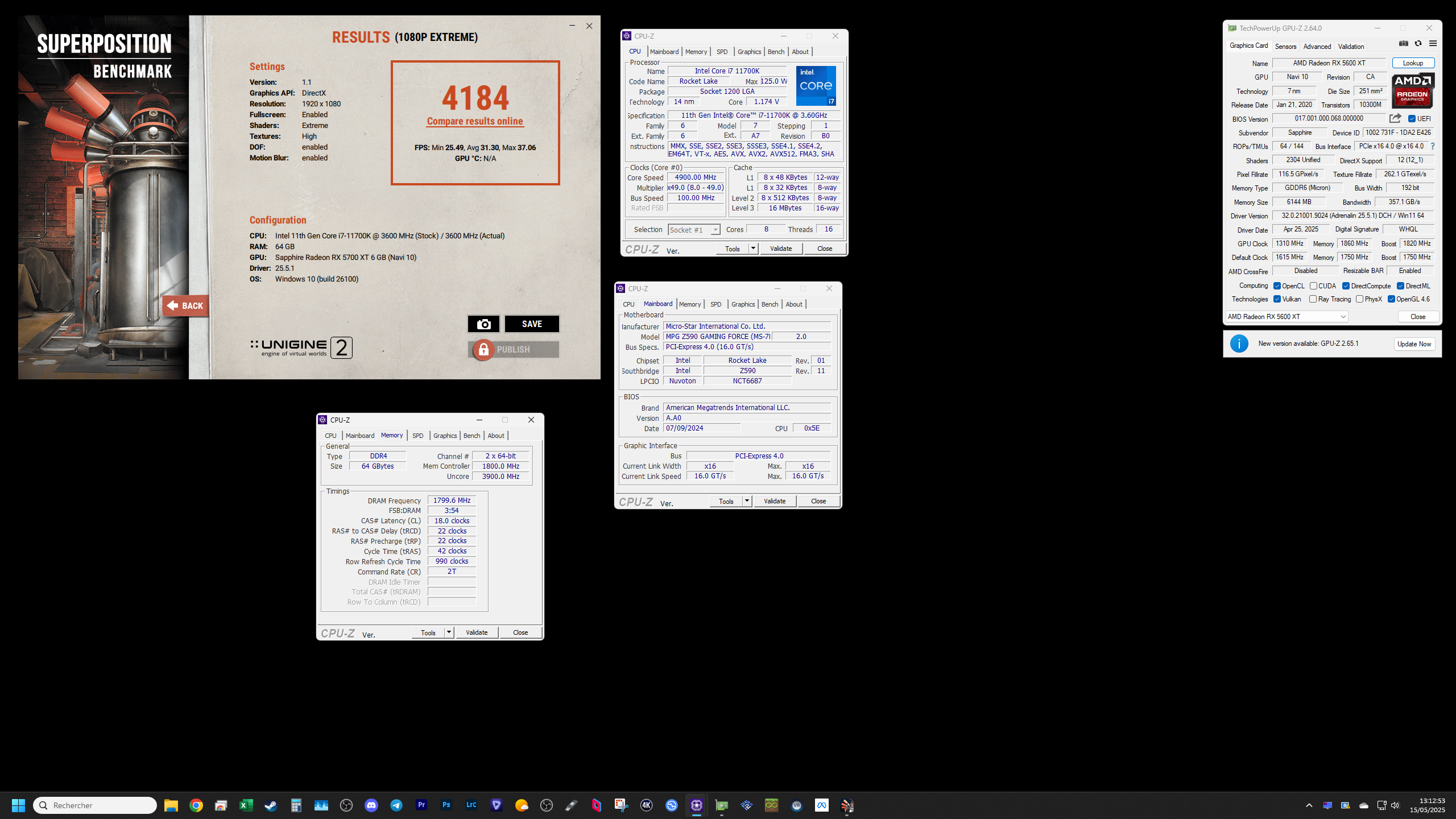Switch to the Sensors tab in GPU-Z

[x=1285, y=47]
